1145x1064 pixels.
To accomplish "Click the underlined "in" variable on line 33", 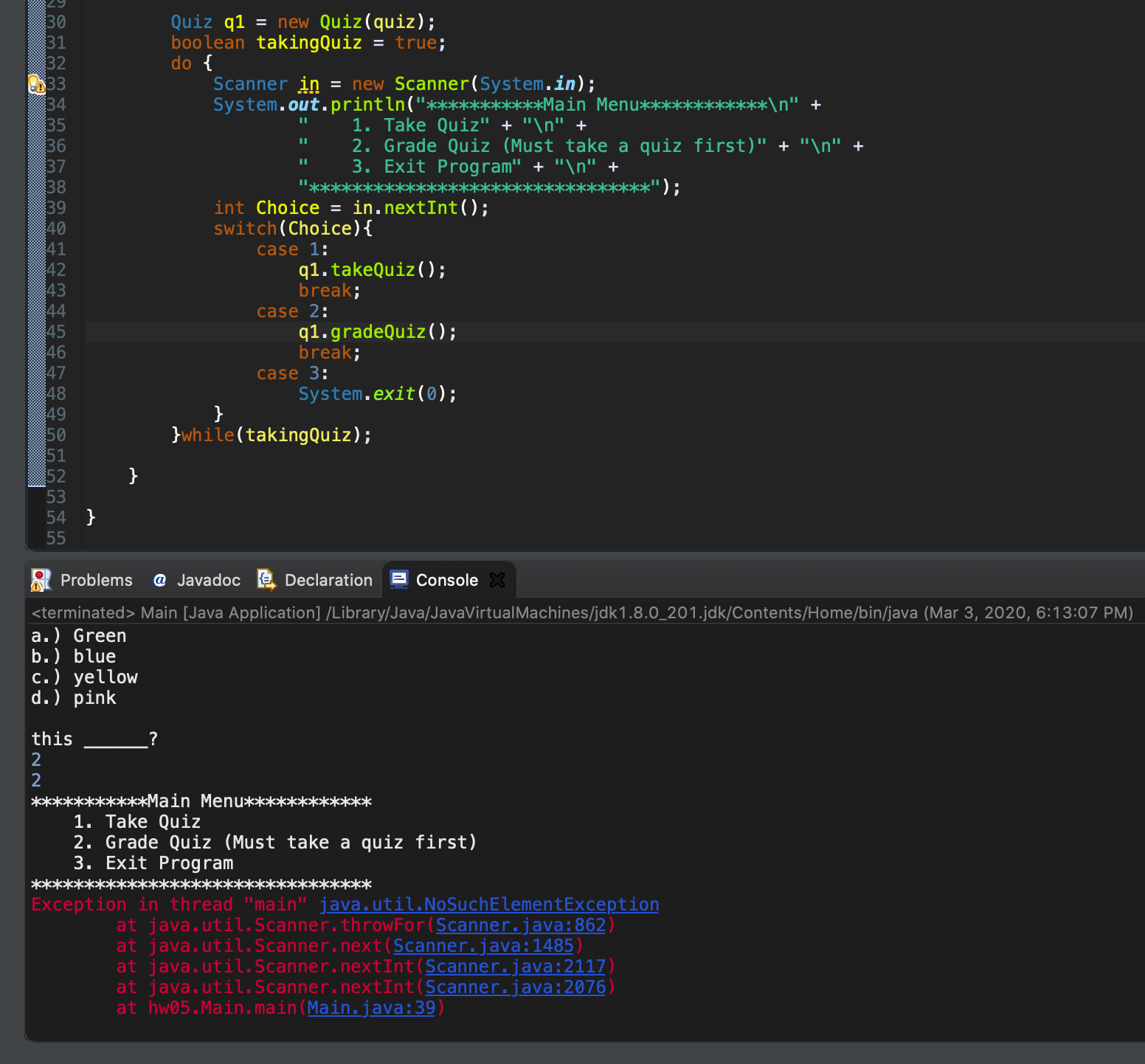I will pos(309,84).
